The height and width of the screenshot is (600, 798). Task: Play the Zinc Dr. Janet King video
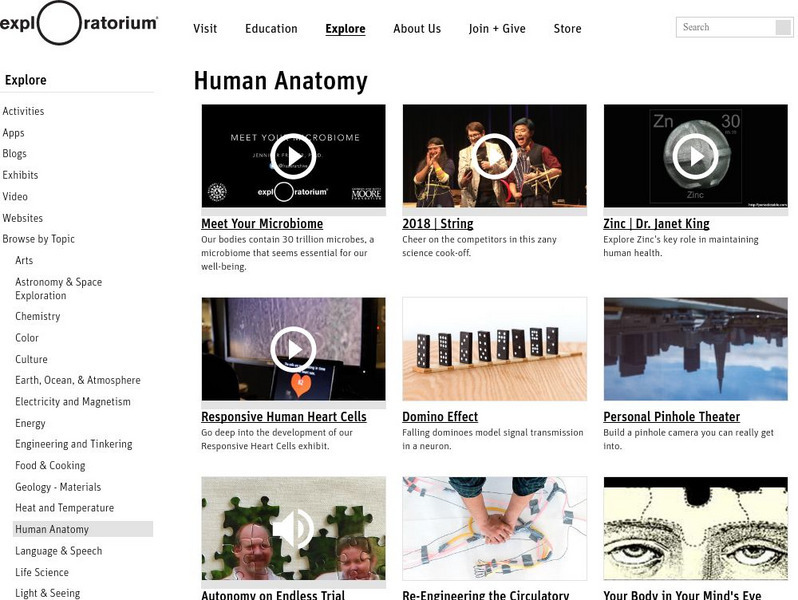click(695, 156)
